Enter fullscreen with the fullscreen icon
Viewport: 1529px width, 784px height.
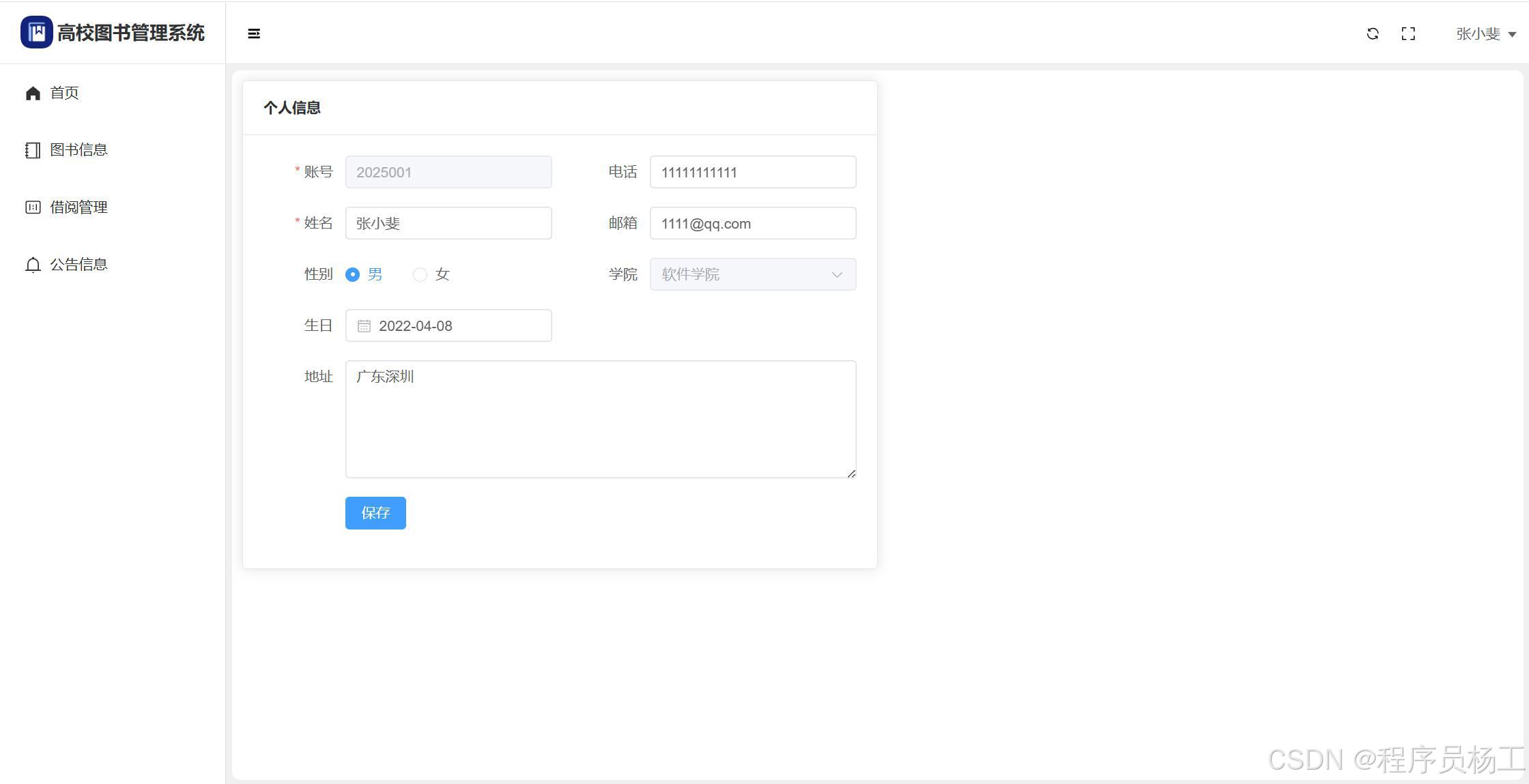point(1408,33)
